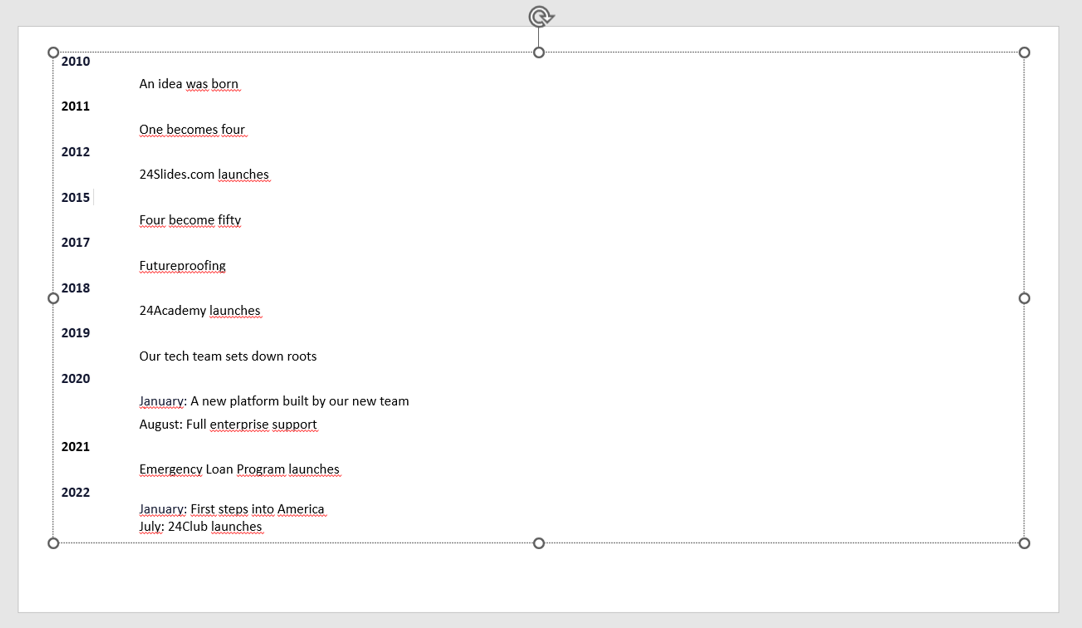1082x628 pixels.
Task: Click 'August: Full enterprise support' line
Action: click(228, 424)
